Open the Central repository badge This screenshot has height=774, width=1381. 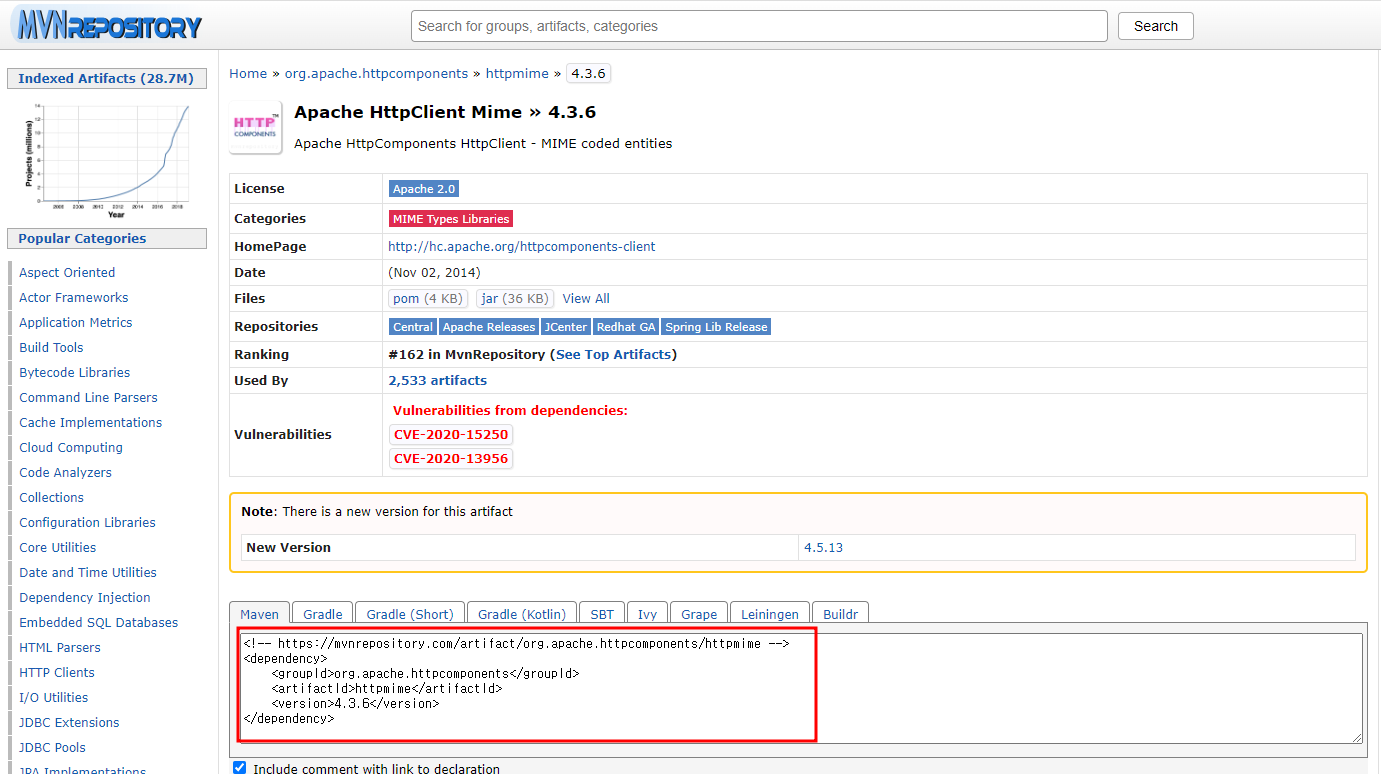click(413, 327)
